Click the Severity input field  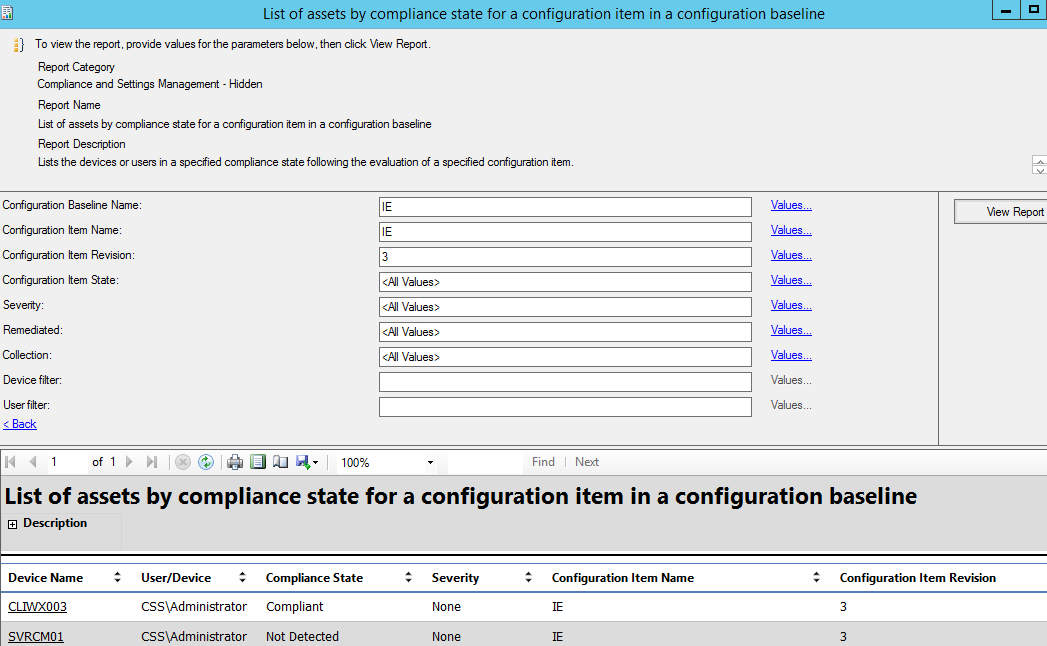click(565, 307)
